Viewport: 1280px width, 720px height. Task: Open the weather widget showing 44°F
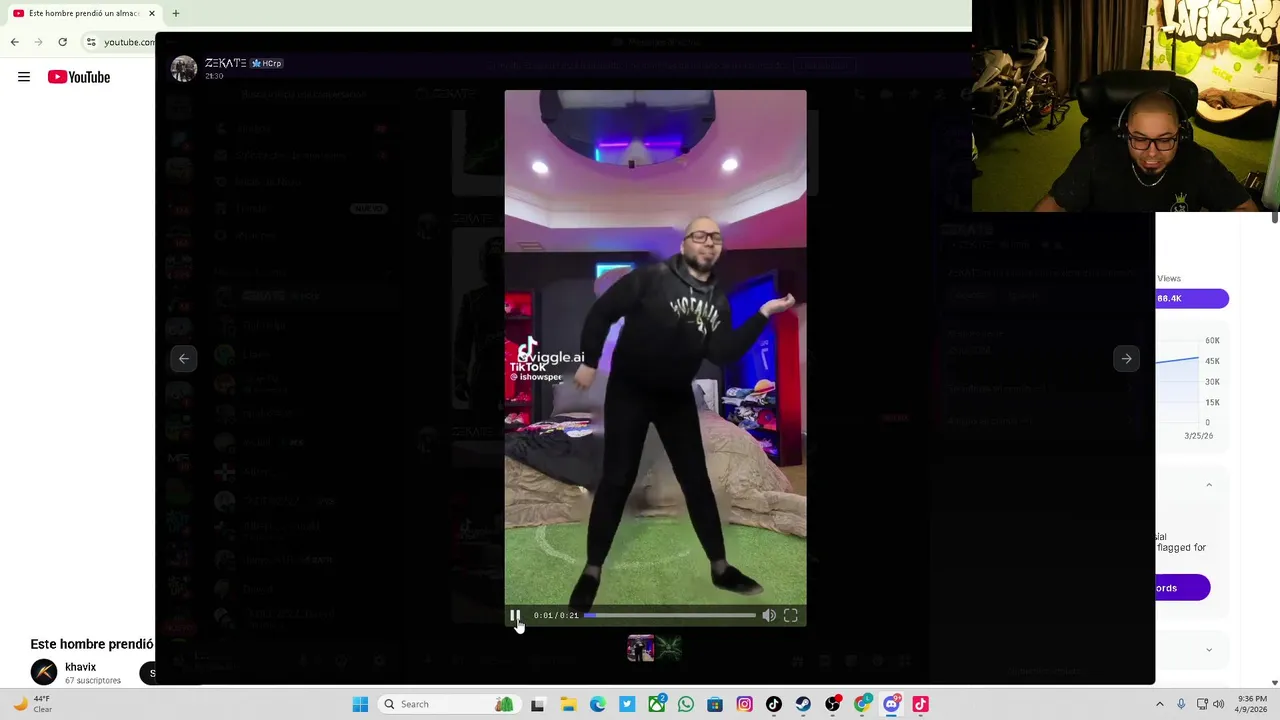[31, 704]
